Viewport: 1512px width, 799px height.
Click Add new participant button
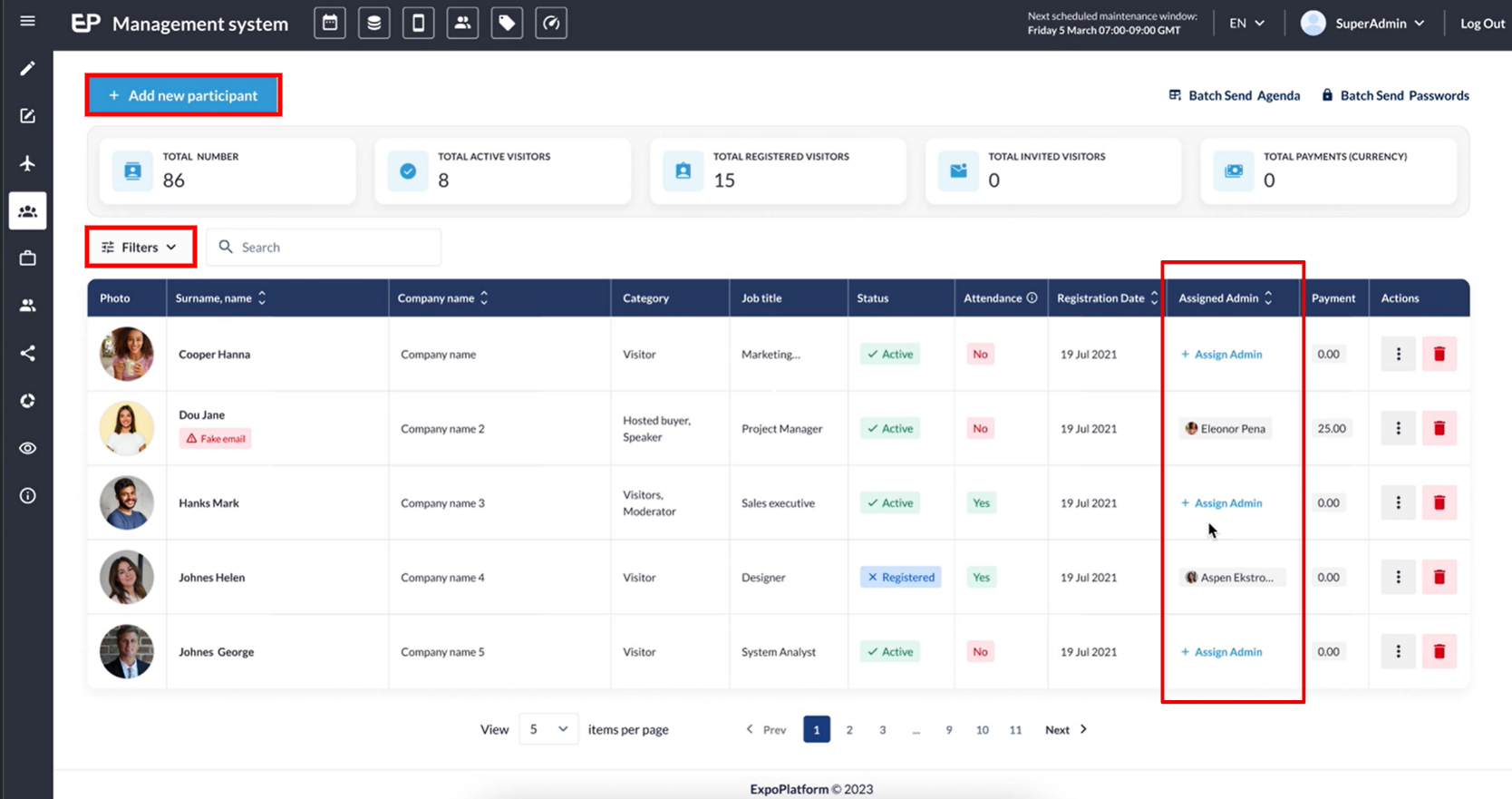click(183, 95)
